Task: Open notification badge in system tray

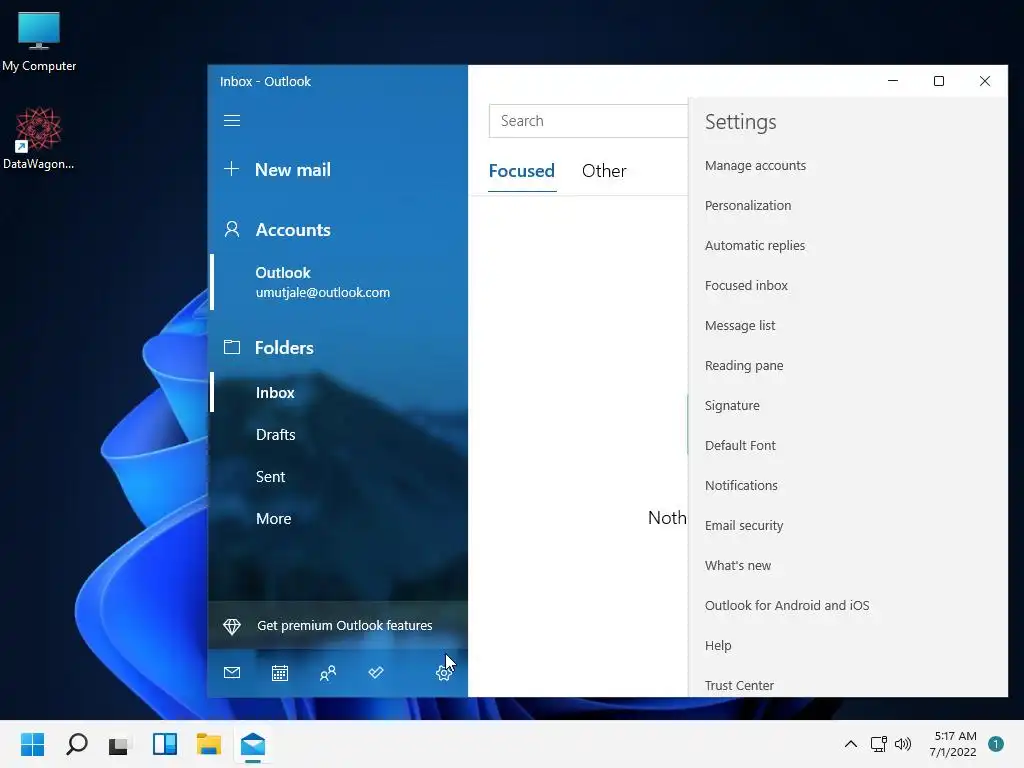Action: coord(996,744)
